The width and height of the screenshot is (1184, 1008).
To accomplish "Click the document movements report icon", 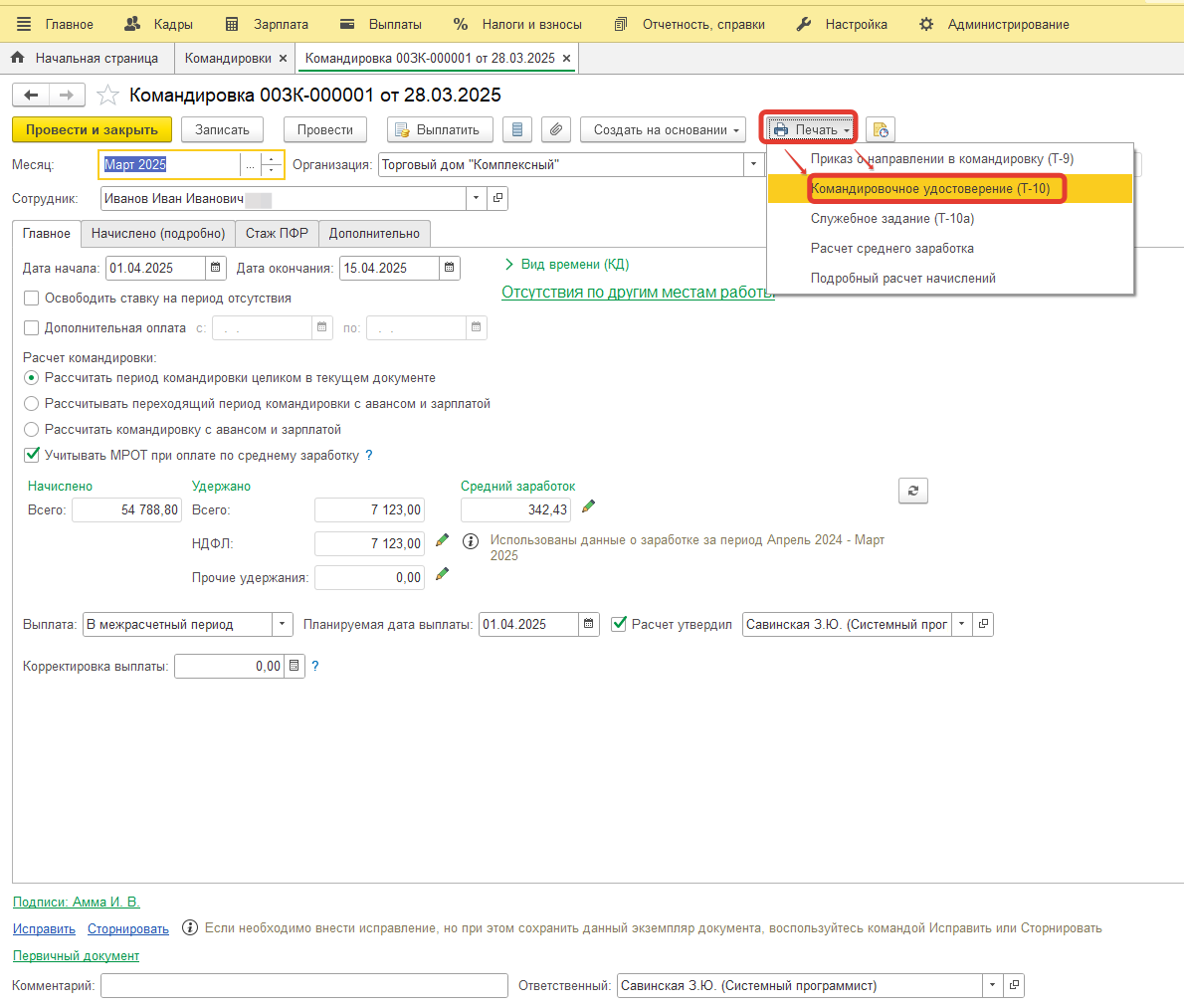I will click(x=516, y=130).
